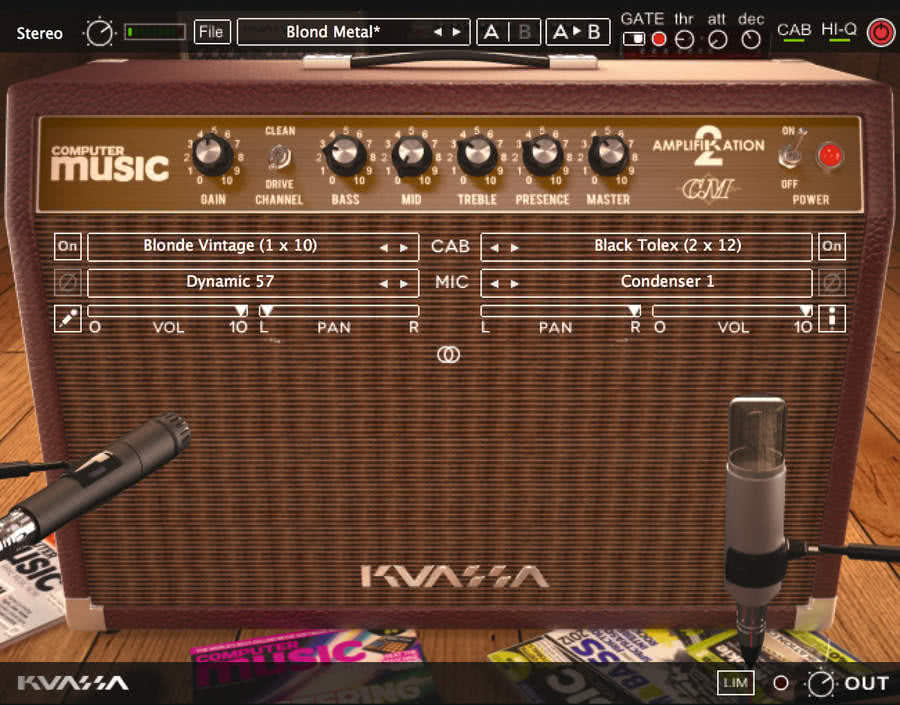The image size is (900, 705).
Task: Set the left mic VOL slider
Action: pos(168,311)
